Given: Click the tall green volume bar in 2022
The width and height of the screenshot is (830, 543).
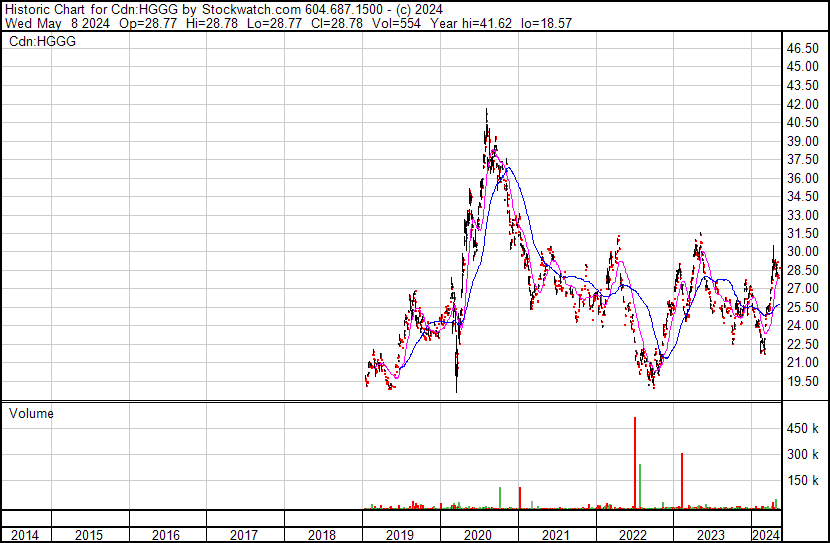Looking at the screenshot, I should [641, 486].
